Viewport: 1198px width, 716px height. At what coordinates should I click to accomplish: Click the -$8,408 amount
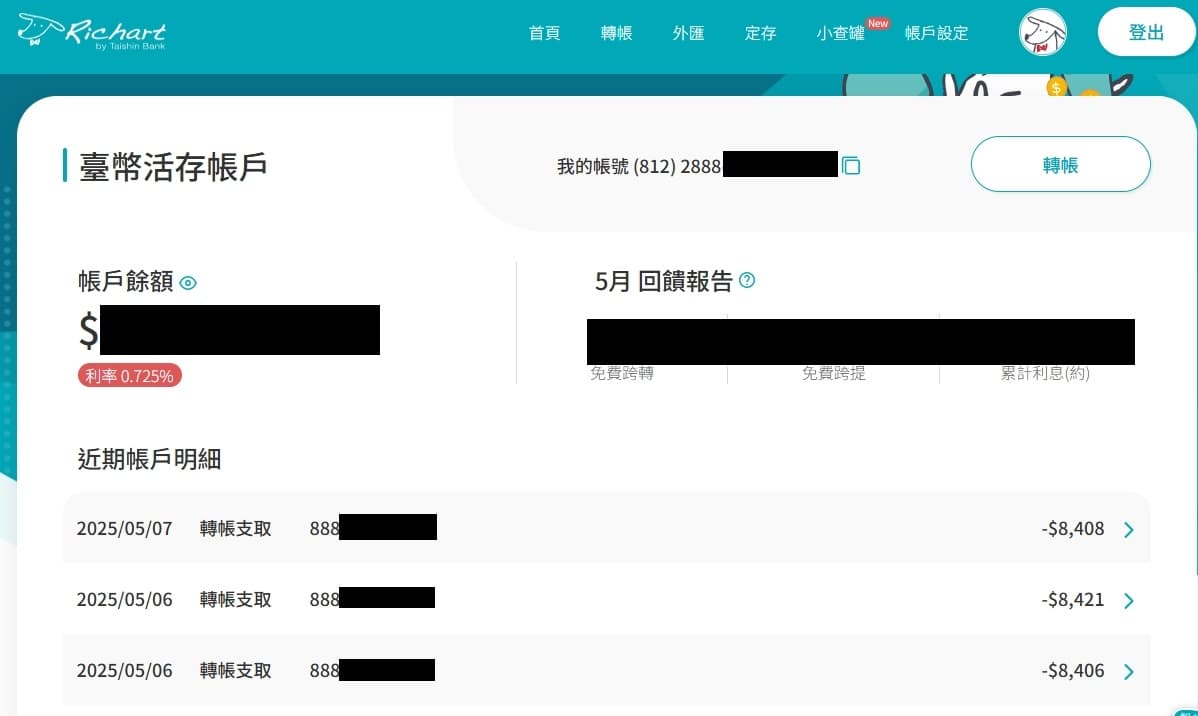[x=1072, y=529]
